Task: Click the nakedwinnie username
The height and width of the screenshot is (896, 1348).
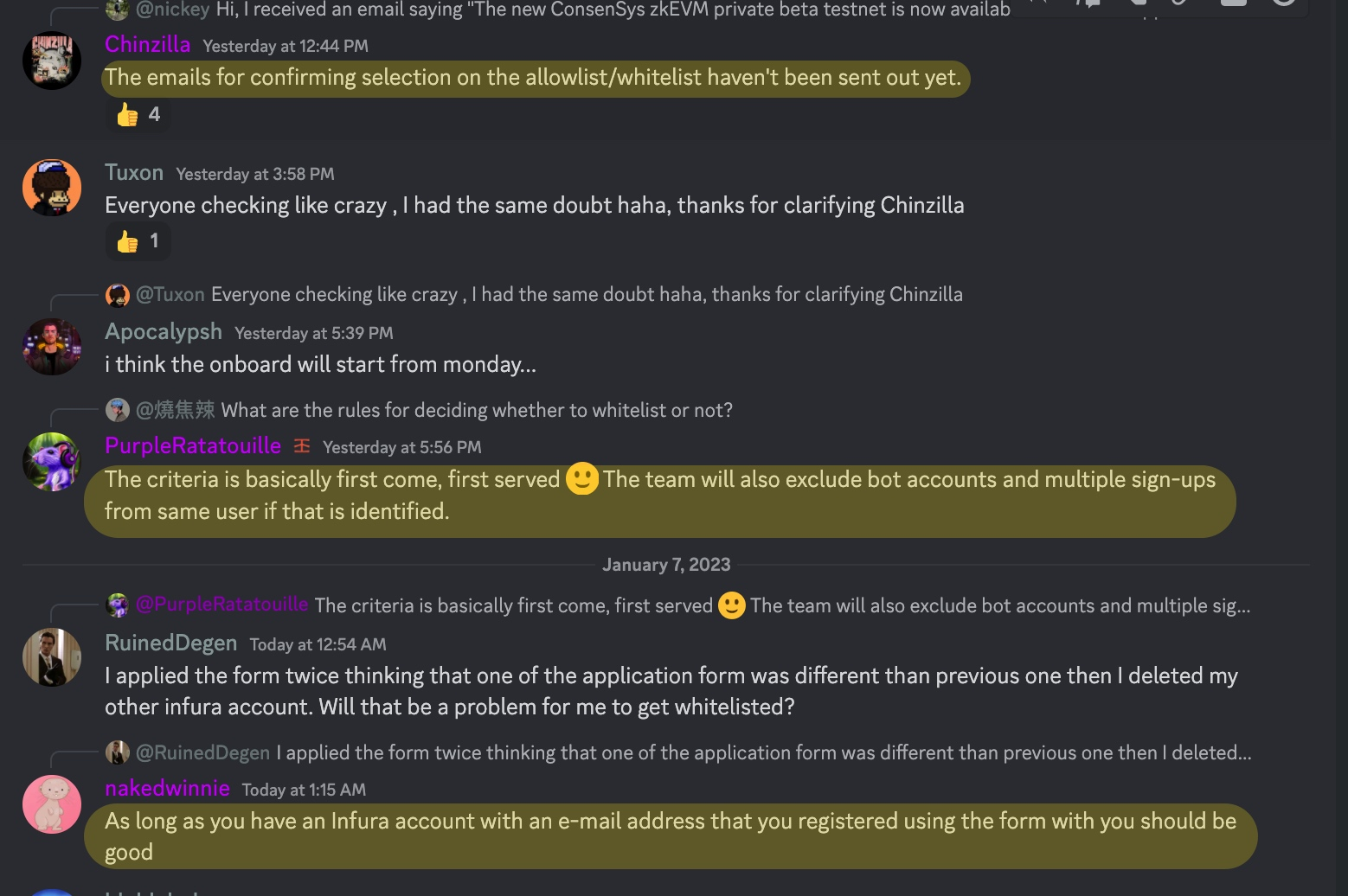Action: point(167,788)
